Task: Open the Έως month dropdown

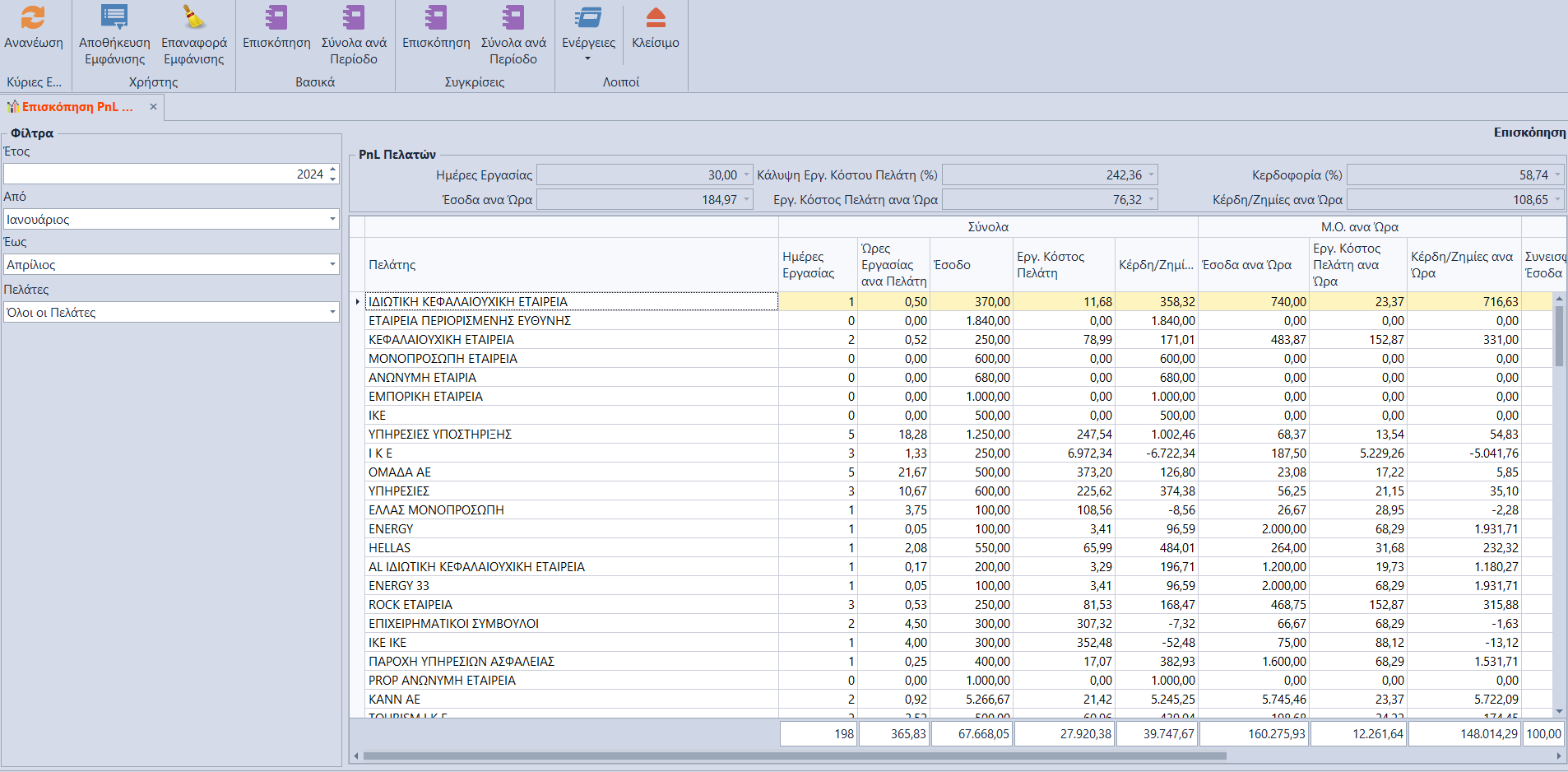Action: [x=332, y=265]
